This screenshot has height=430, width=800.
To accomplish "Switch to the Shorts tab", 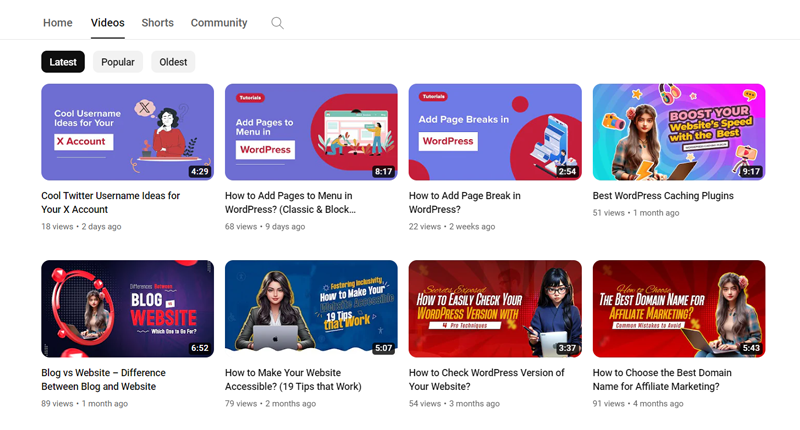I will click(158, 23).
